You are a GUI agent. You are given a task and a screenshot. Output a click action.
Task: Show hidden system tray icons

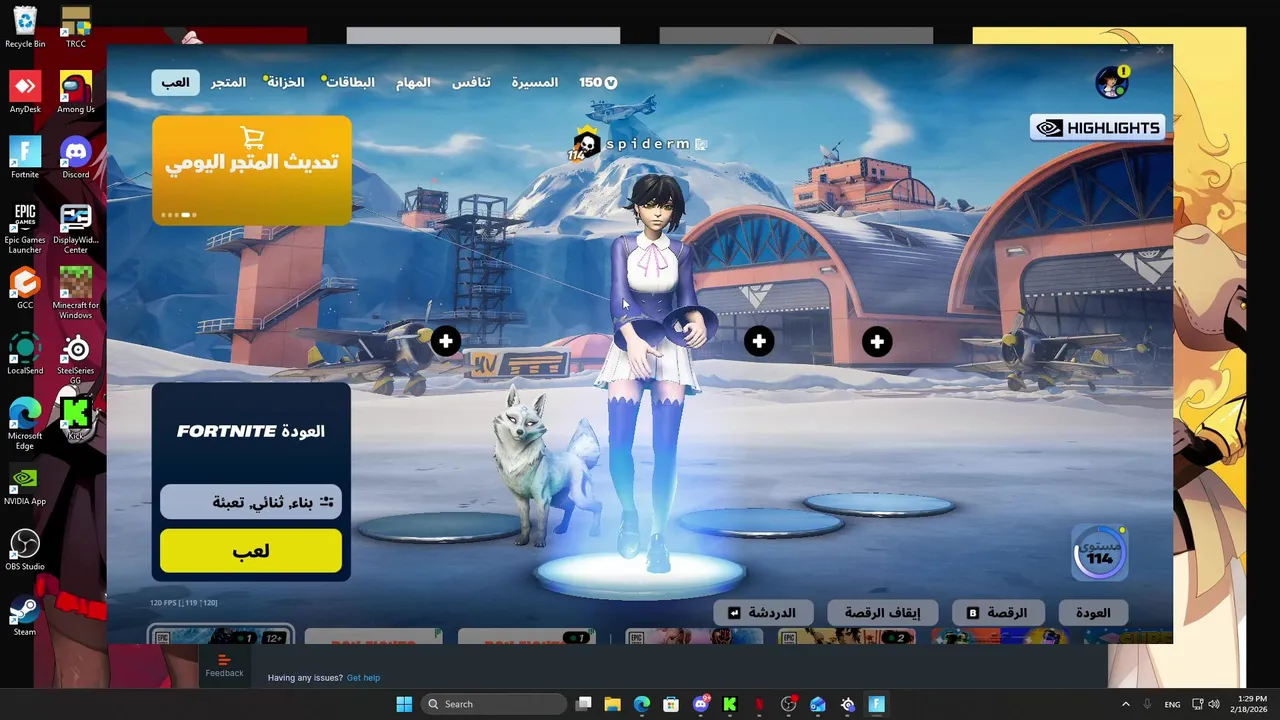[1125, 704]
